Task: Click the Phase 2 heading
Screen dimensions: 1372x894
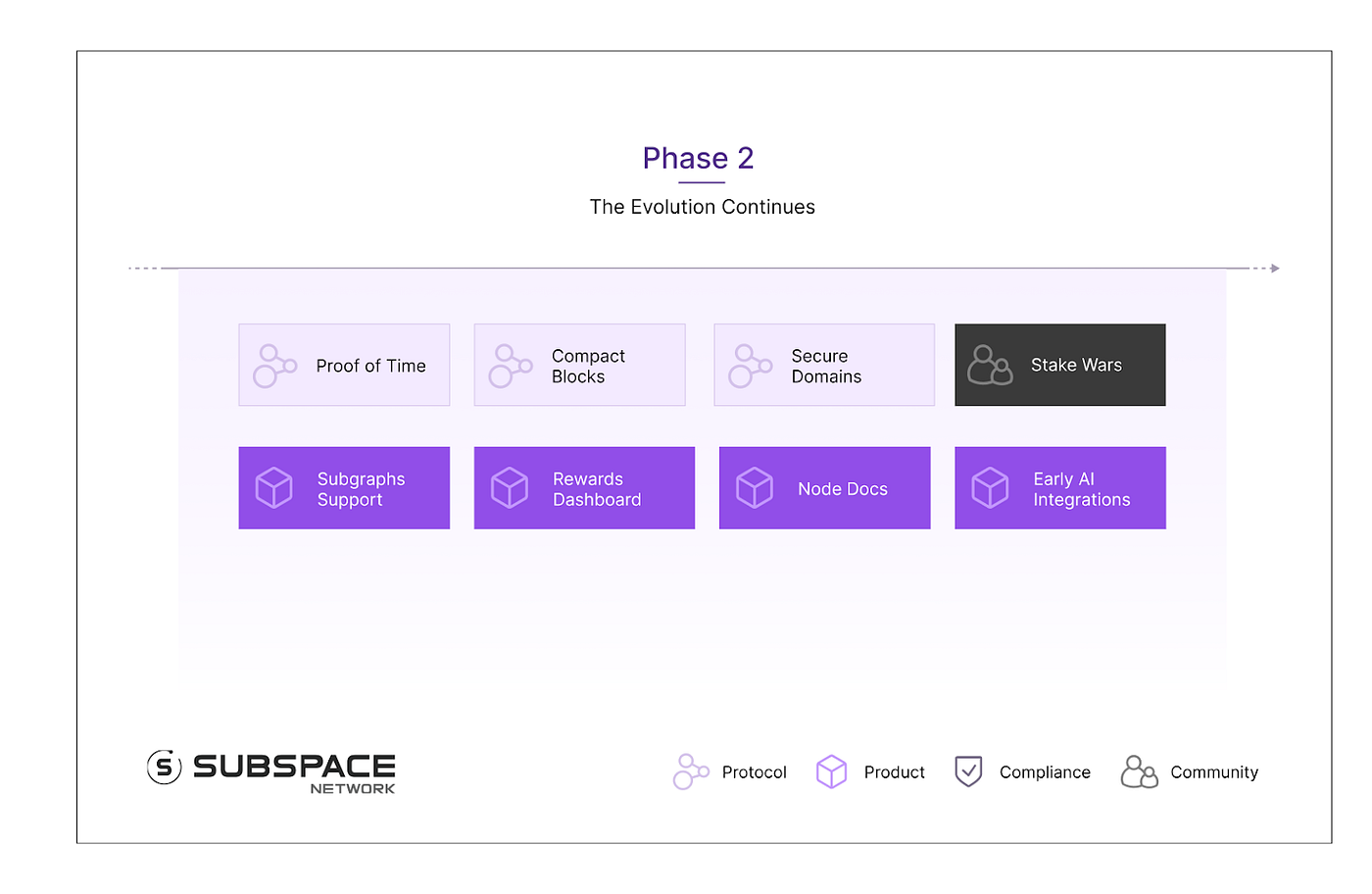Action: tap(698, 158)
